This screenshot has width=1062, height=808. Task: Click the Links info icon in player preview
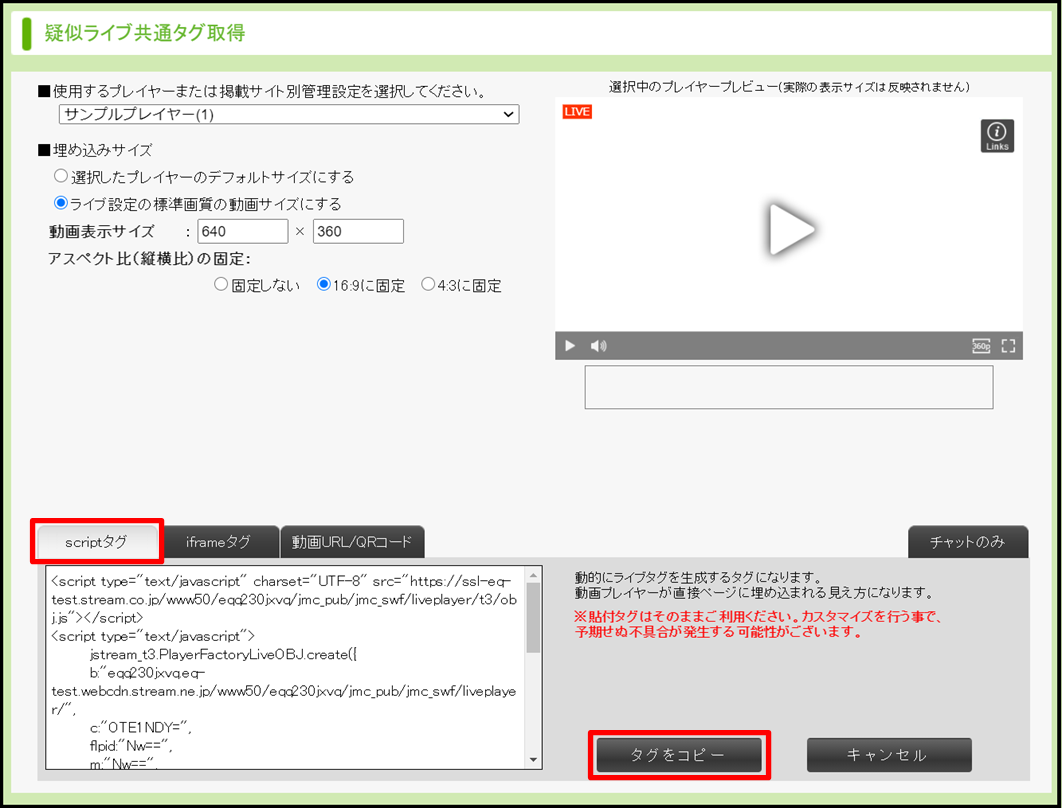[x=997, y=135]
